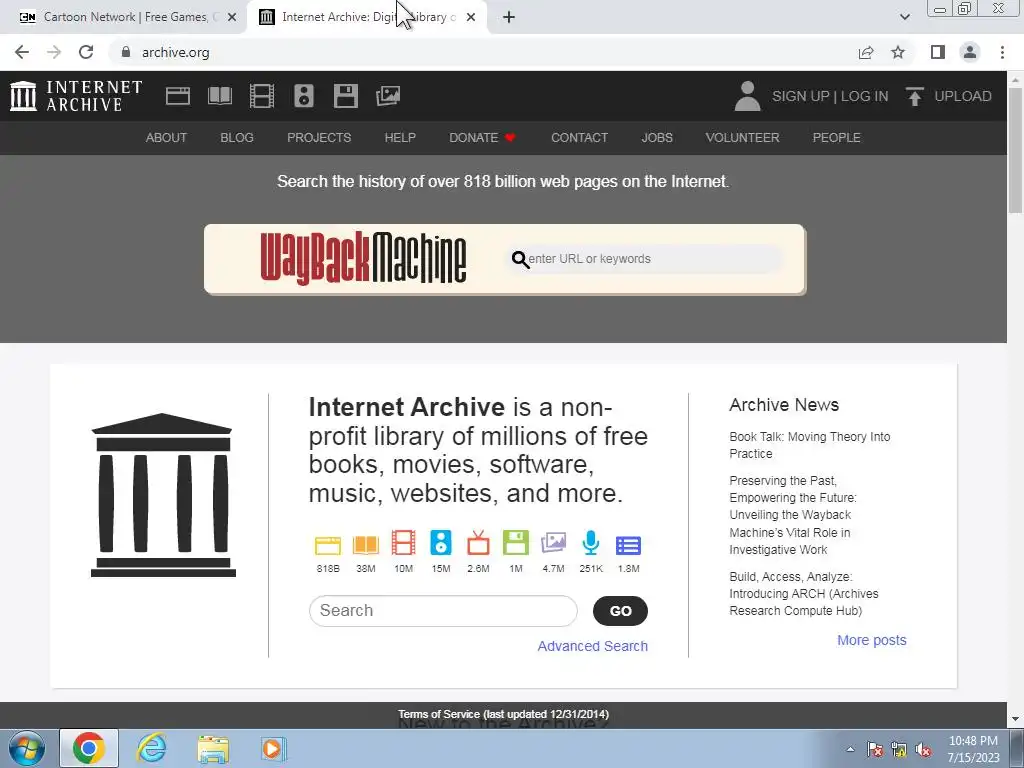Select the green software floppy icon 1M

pyautogui.click(x=516, y=543)
